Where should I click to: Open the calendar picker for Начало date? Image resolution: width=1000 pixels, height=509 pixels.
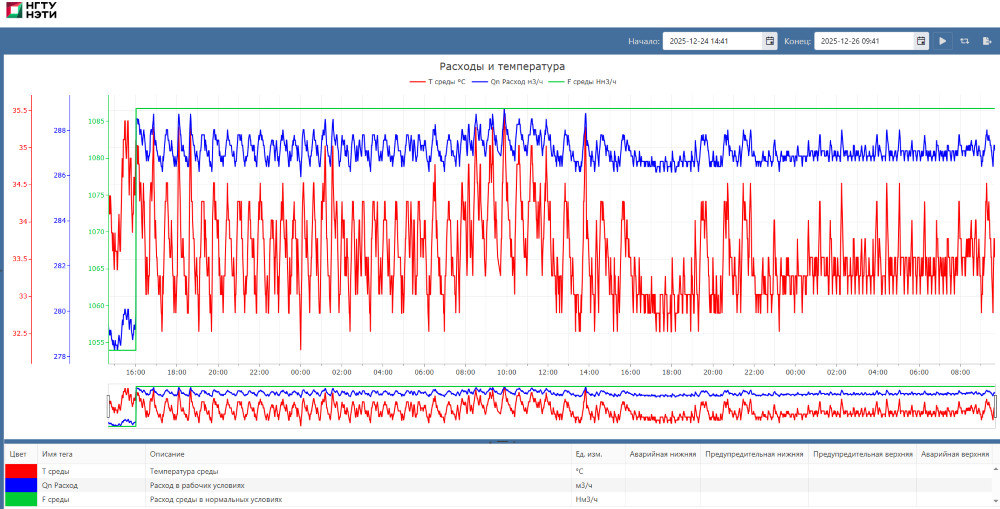[770, 41]
